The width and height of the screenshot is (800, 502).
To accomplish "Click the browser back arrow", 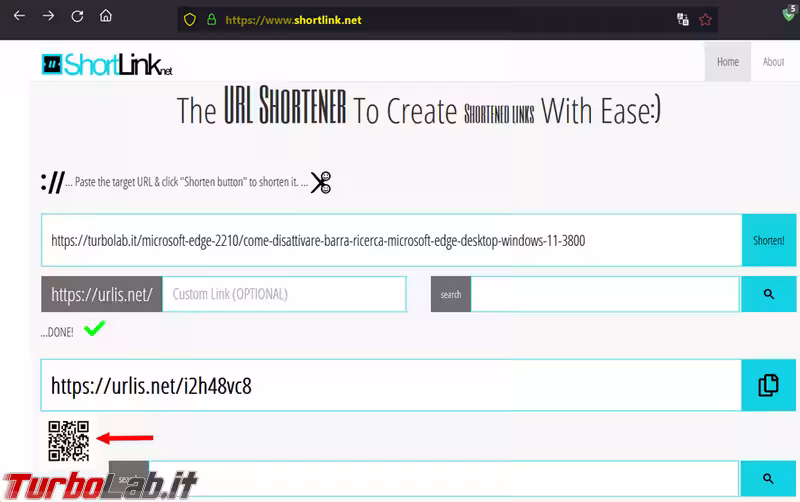I will pyautogui.click(x=19, y=17).
